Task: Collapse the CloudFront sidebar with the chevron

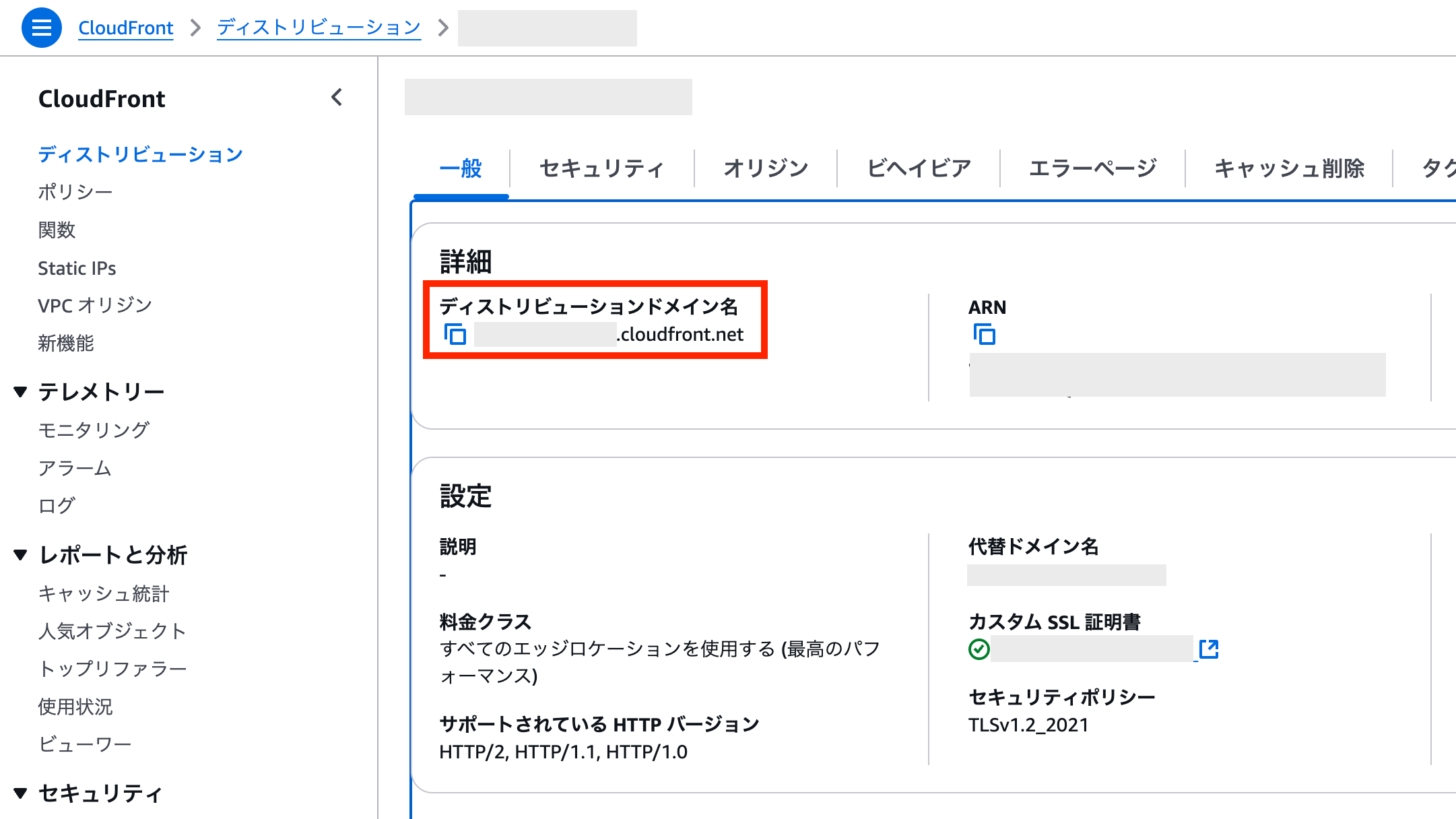Action: coord(337,98)
